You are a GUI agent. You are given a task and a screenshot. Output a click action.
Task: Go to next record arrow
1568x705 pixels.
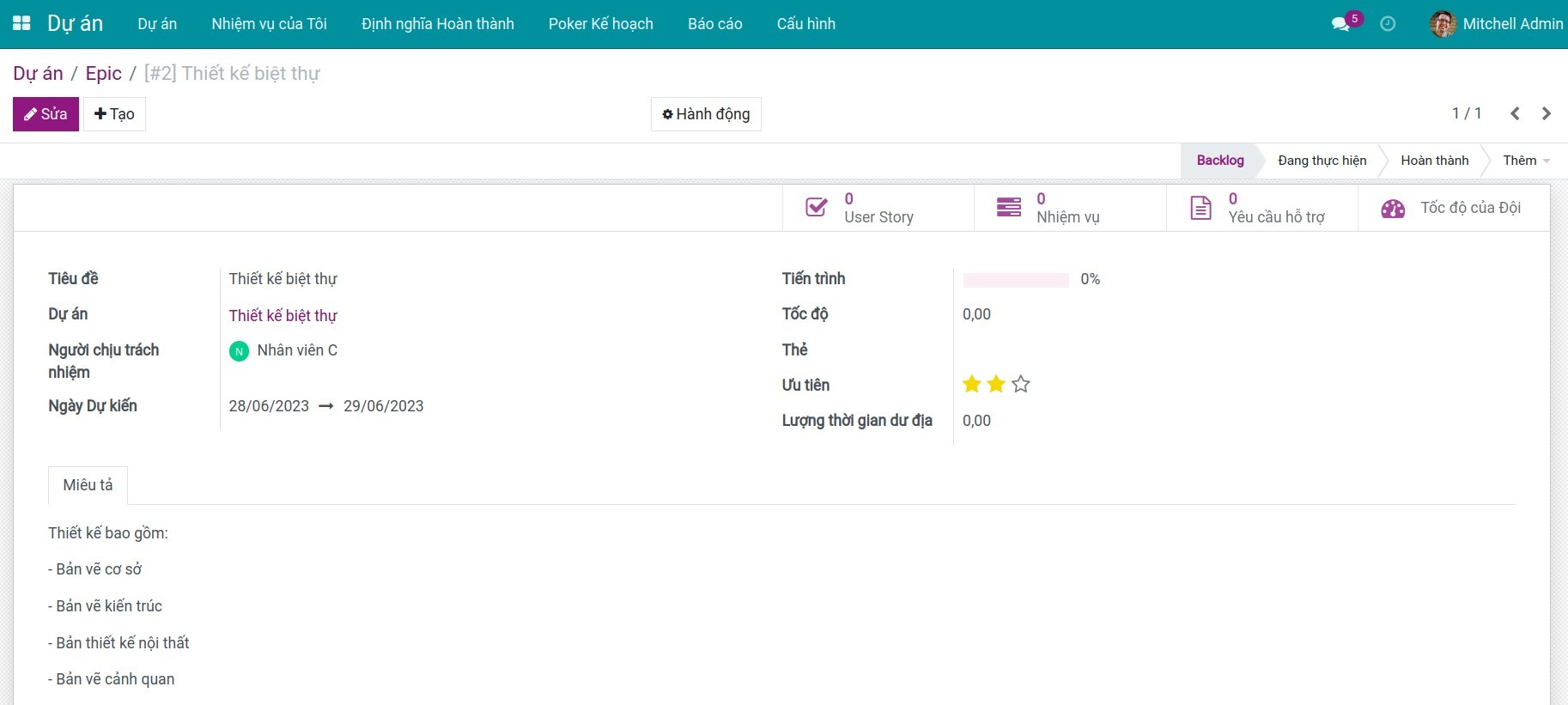[x=1547, y=113]
